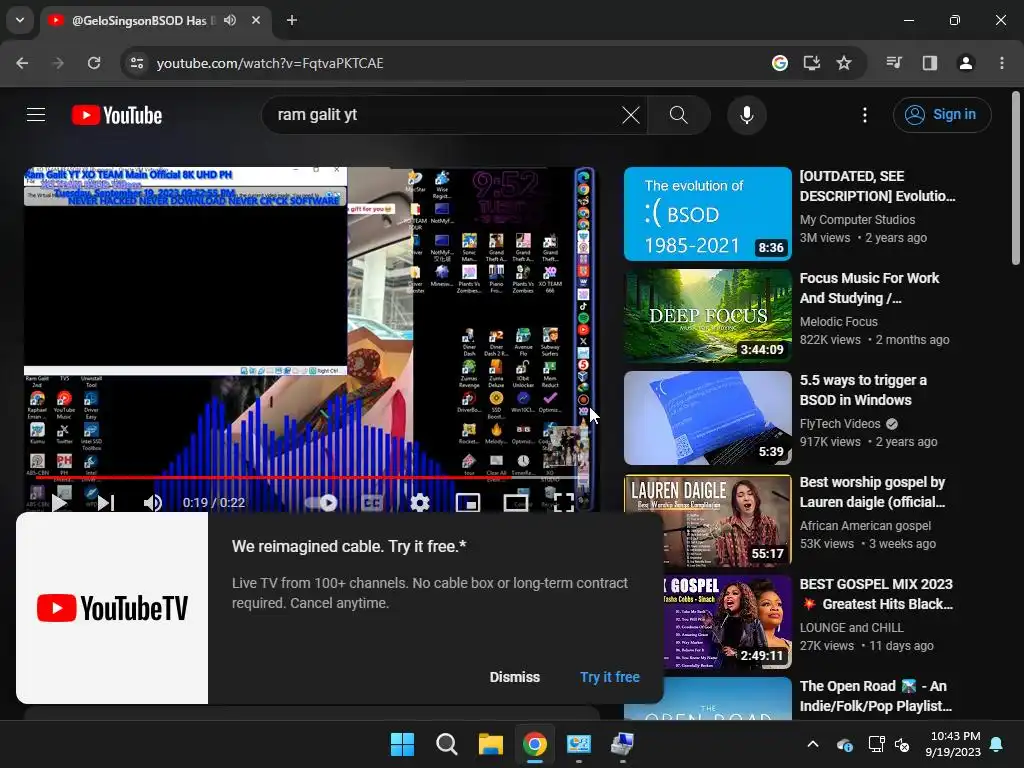Toggle autoplay switch in the player

pos(322,502)
